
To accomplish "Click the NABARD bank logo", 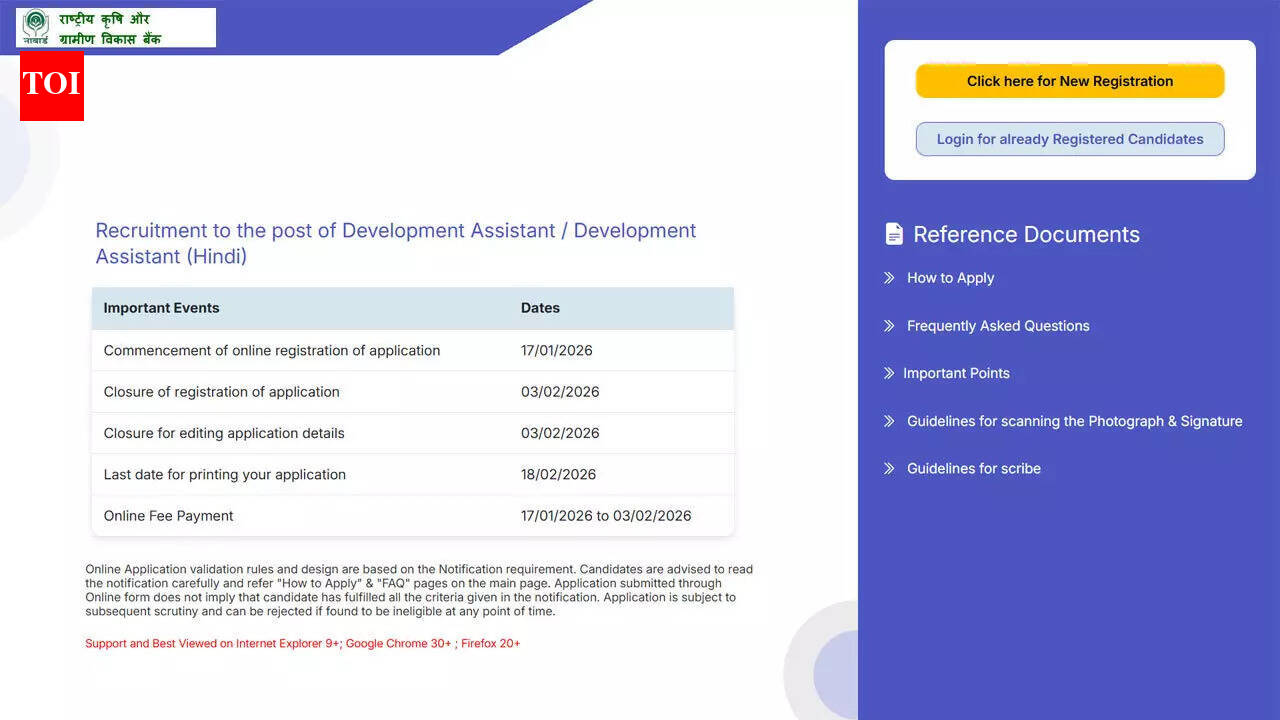I will (115, 27).
